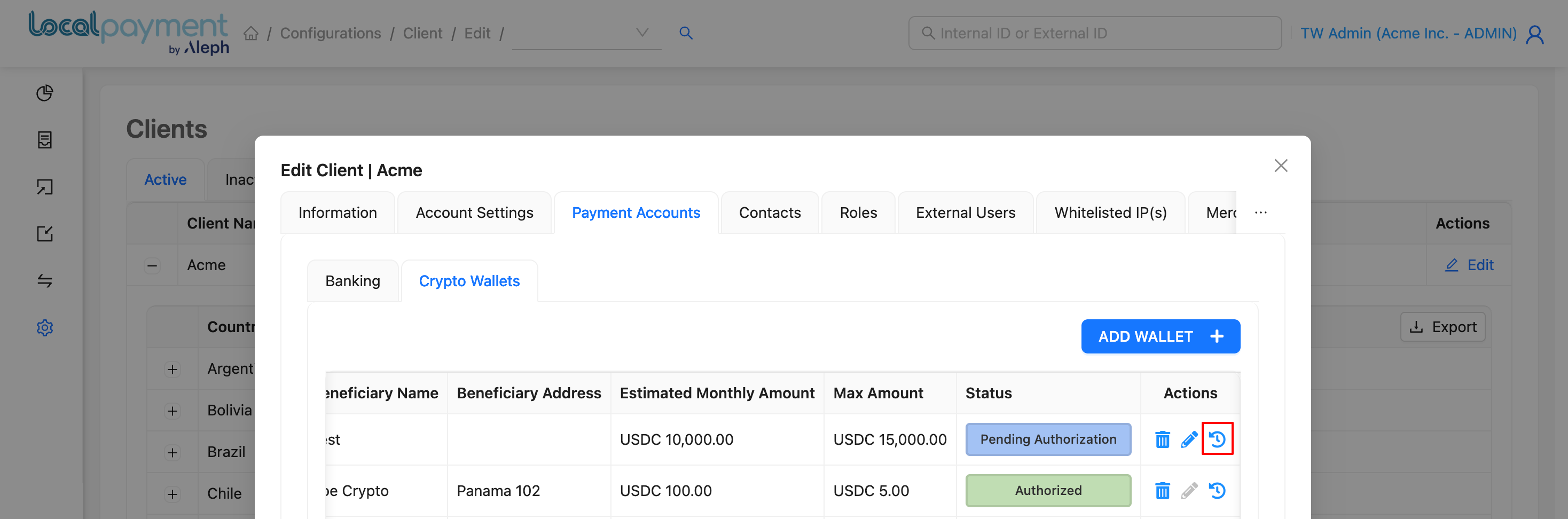Click the Export button
This screenshot has width=1568, height=519.
point(1442,327)
